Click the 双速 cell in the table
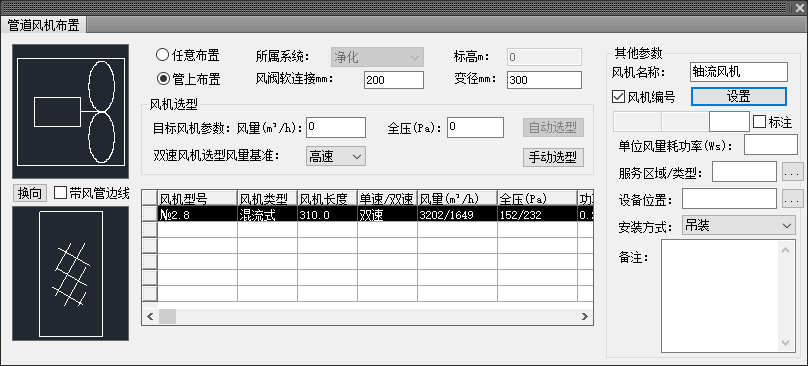 point(388,214)
